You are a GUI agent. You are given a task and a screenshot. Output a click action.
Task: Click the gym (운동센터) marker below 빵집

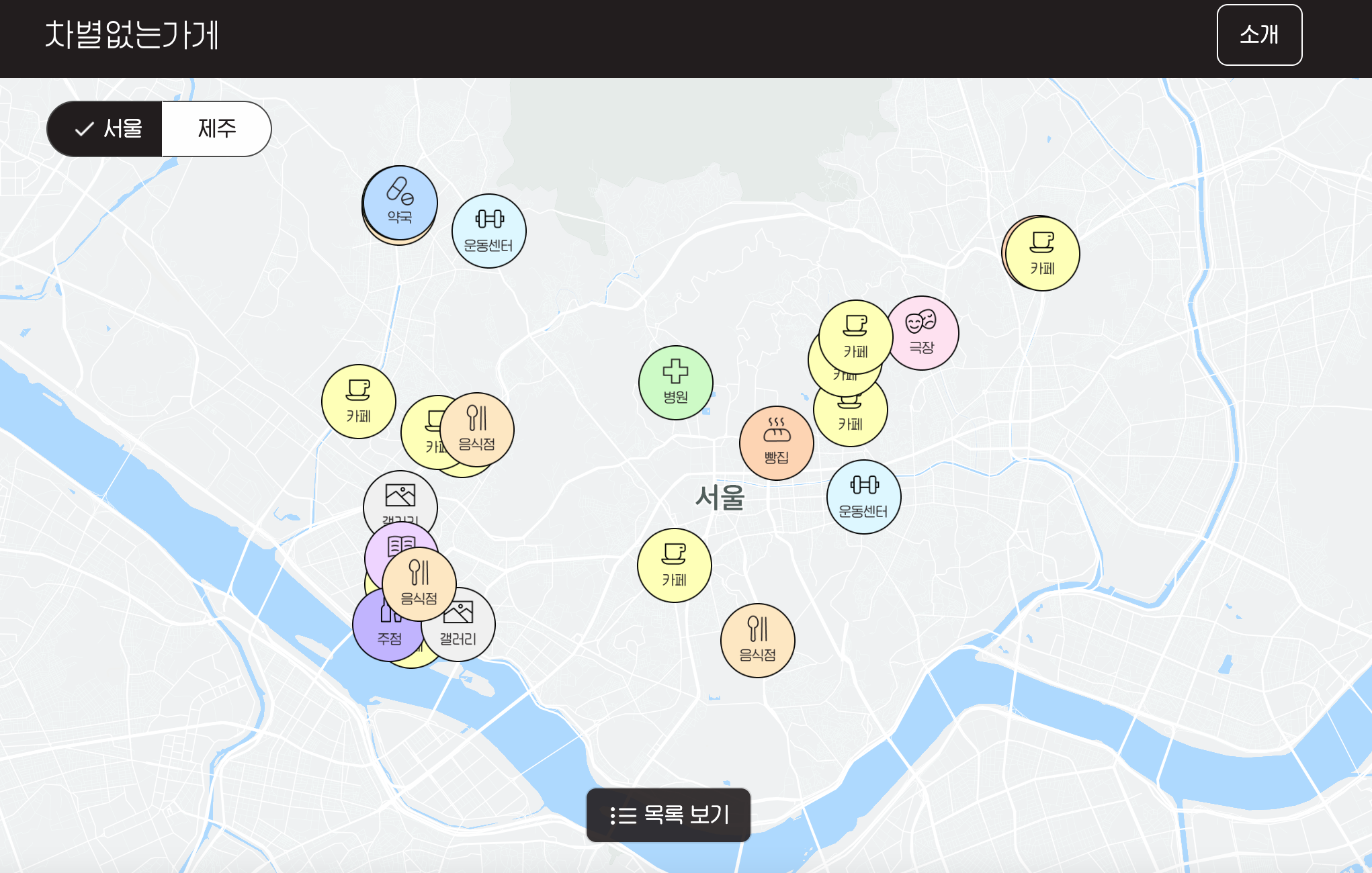tap(863, 497)
